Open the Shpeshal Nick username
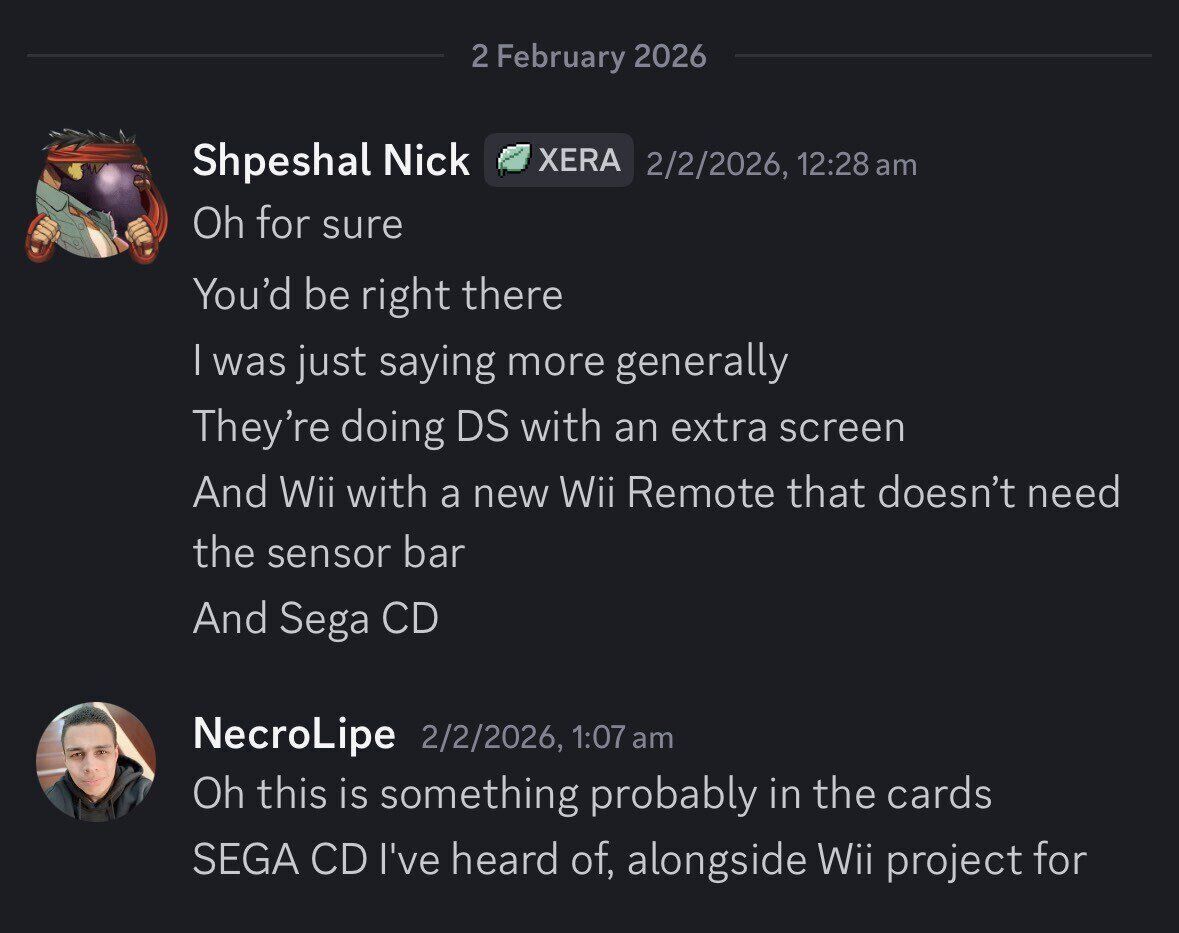The image size is (1179, 933). (x=331, y=161)
